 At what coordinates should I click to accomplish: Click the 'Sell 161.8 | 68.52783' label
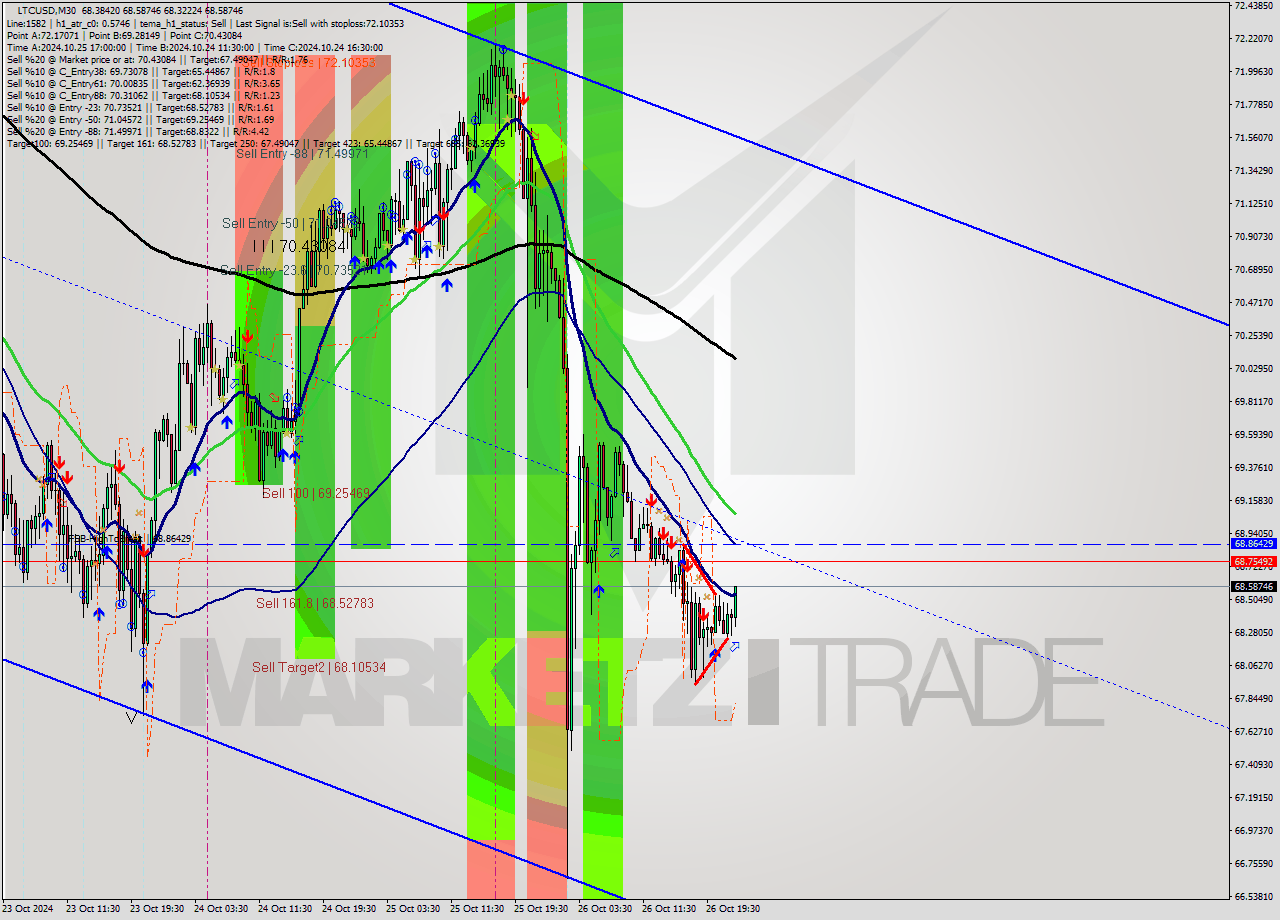(x=315, y=603)
